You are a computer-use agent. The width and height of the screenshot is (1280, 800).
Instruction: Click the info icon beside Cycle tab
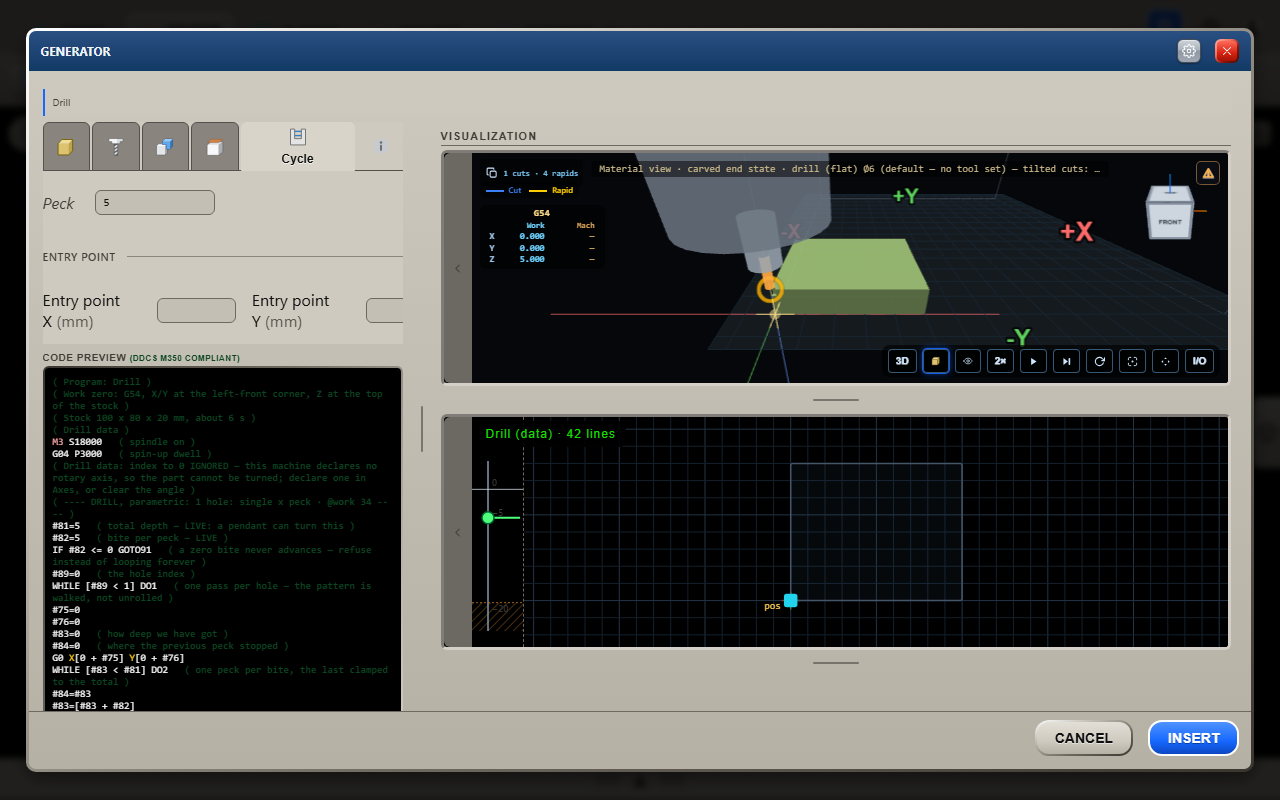point(381,146)
